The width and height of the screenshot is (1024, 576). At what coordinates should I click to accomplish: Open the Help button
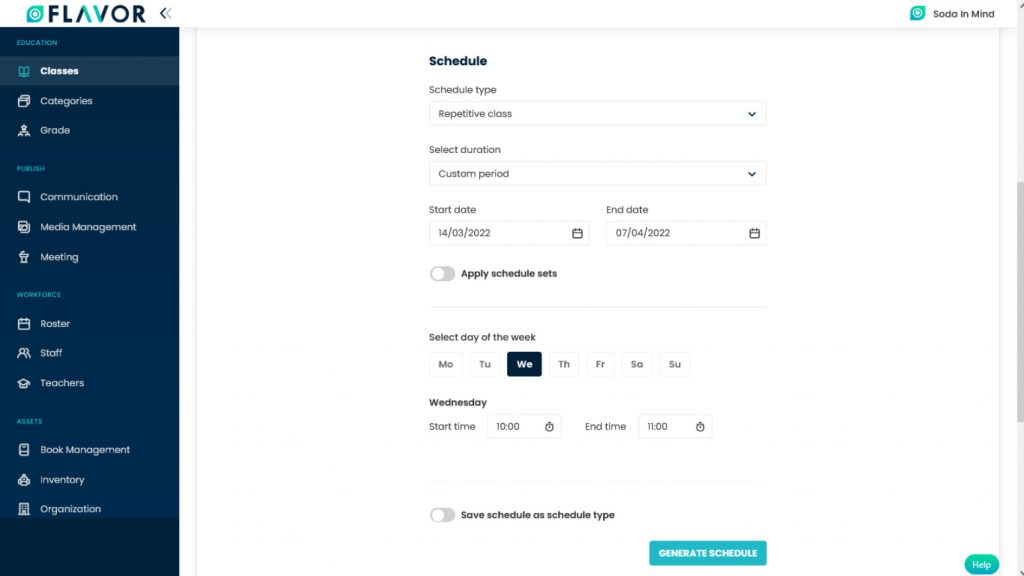click(x=982, y=564)
